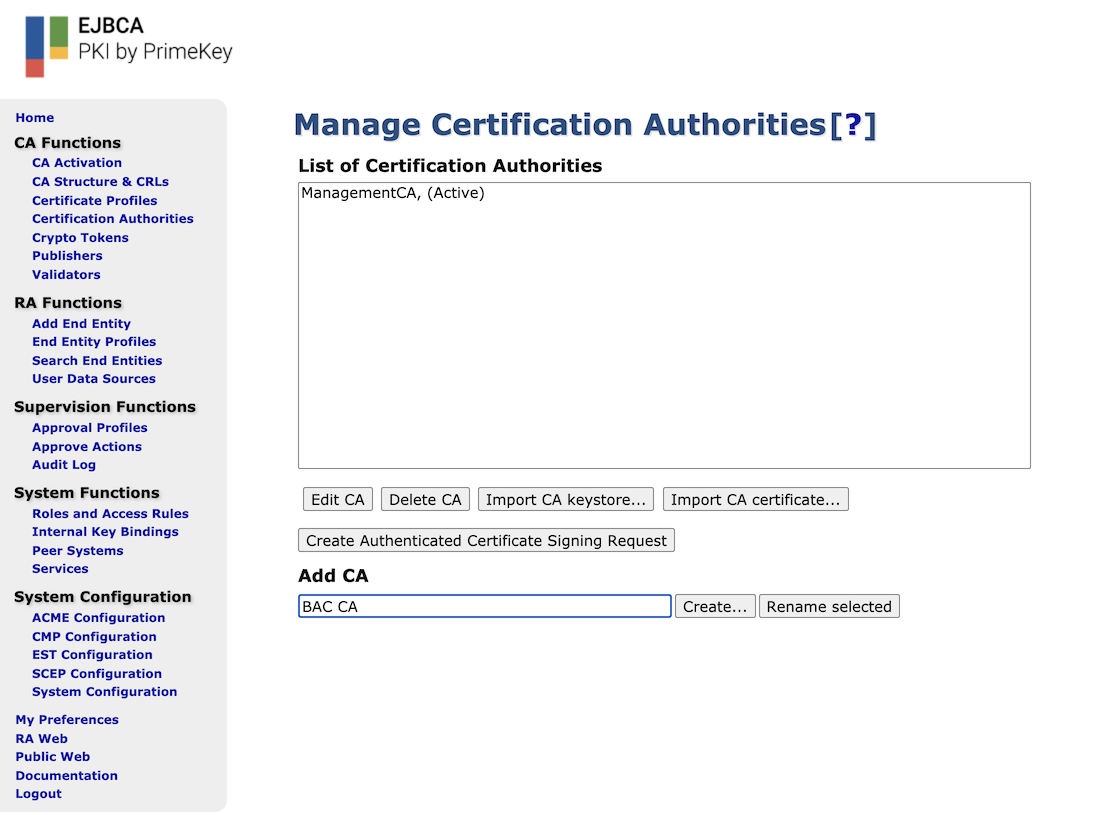Open Certificate Profiles in sidebar
The width and height of the screenshot is (1113, 815).
[x=94, y=201]
